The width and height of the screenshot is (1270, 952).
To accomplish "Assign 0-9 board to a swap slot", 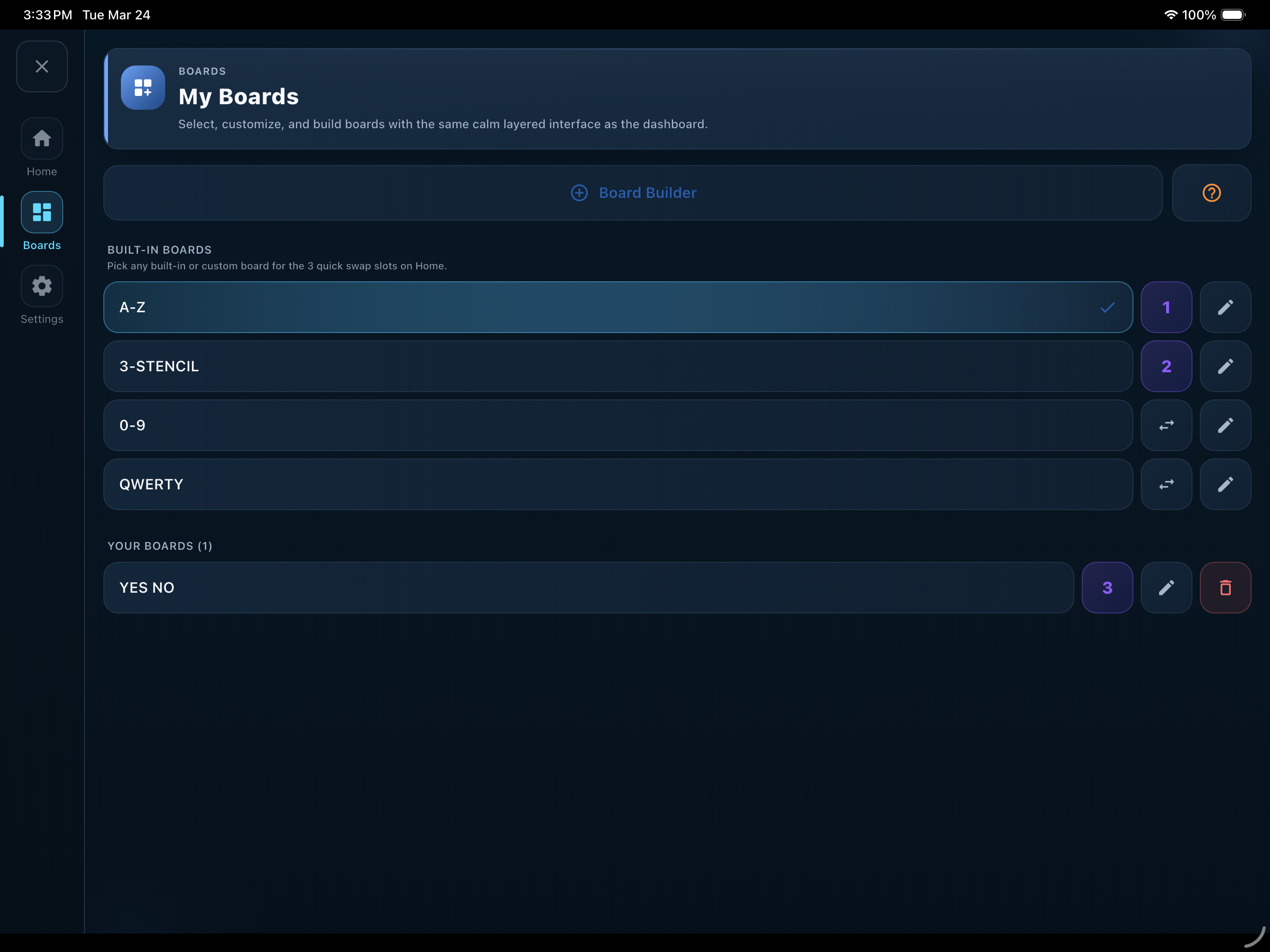I will 1166,425.
